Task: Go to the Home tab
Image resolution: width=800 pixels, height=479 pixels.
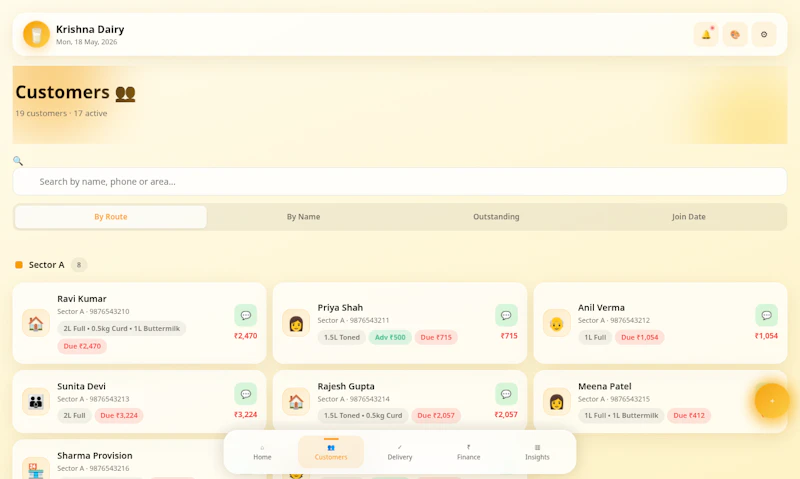Action: point(262,452)
